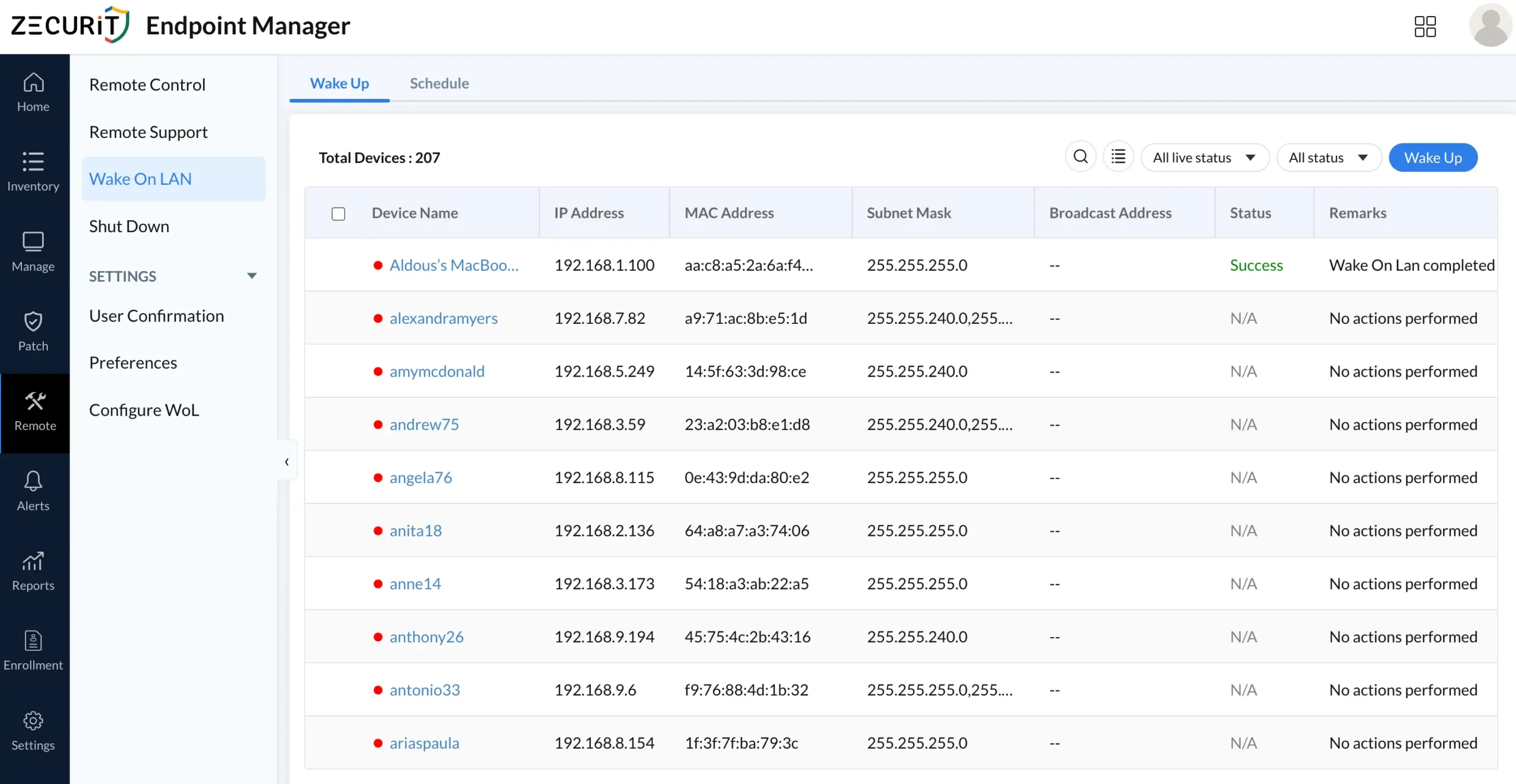Switch to the Wake Up tab

[339, 83]
